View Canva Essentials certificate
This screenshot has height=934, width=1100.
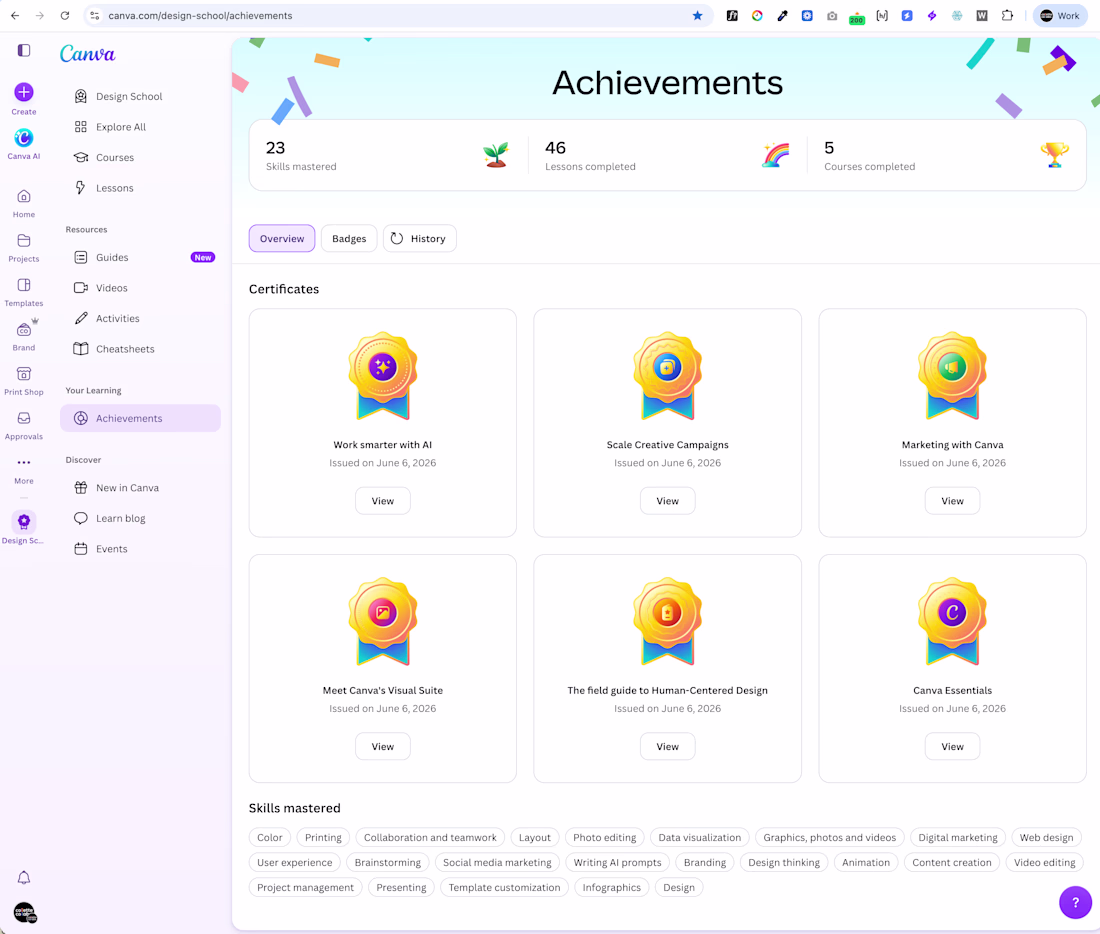pyautogui.click(x=953, y=747)
